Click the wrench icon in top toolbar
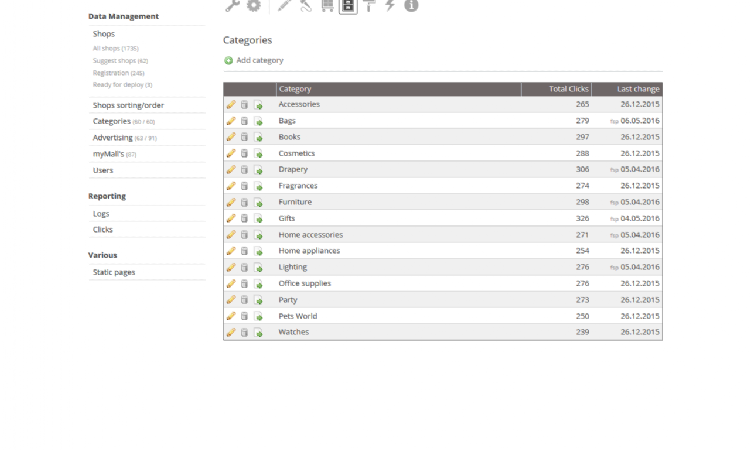The image size is (750, 450). pos(232,5)
